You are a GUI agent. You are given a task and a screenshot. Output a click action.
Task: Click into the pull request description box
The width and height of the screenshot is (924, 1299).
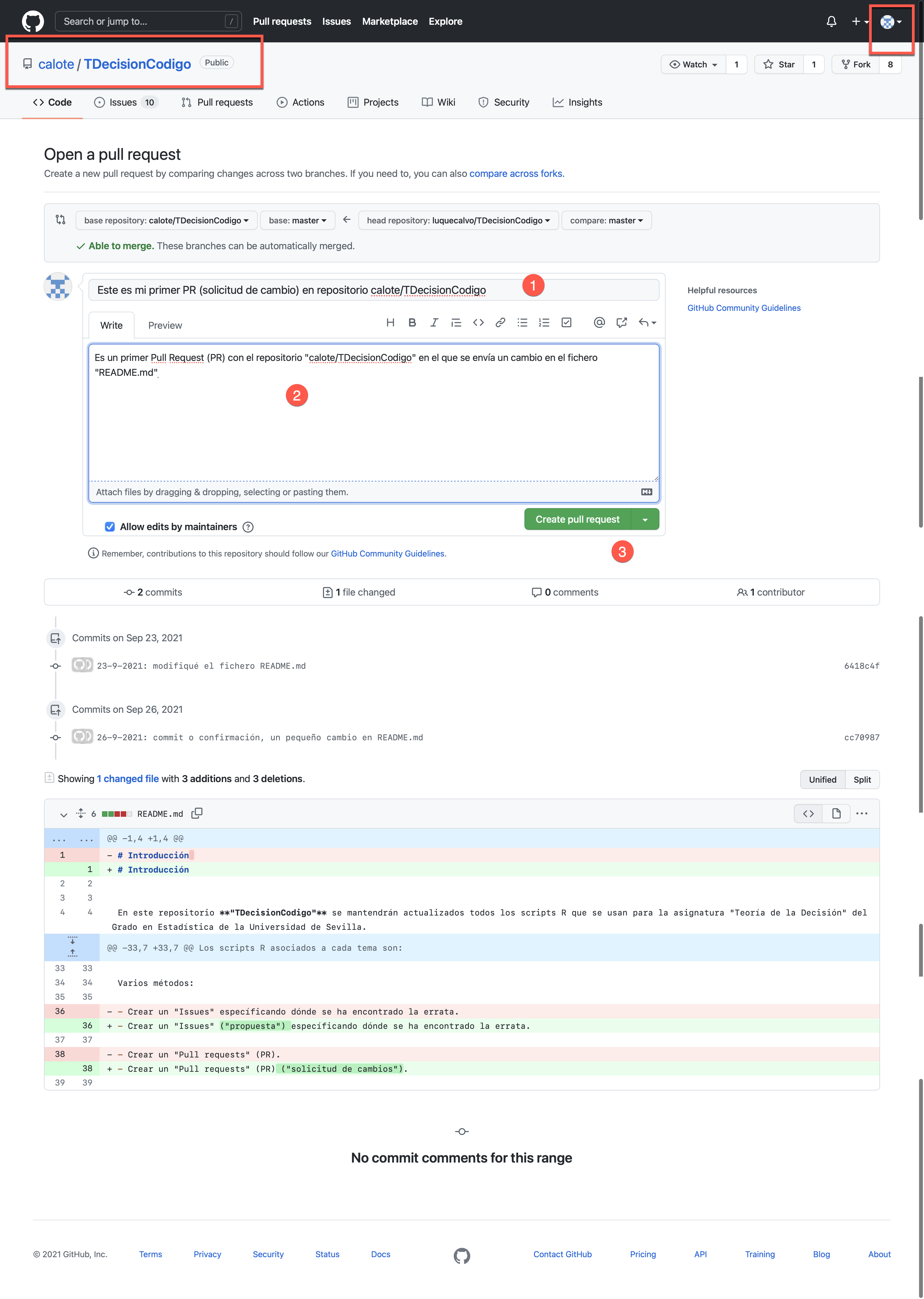click(374, 413)
